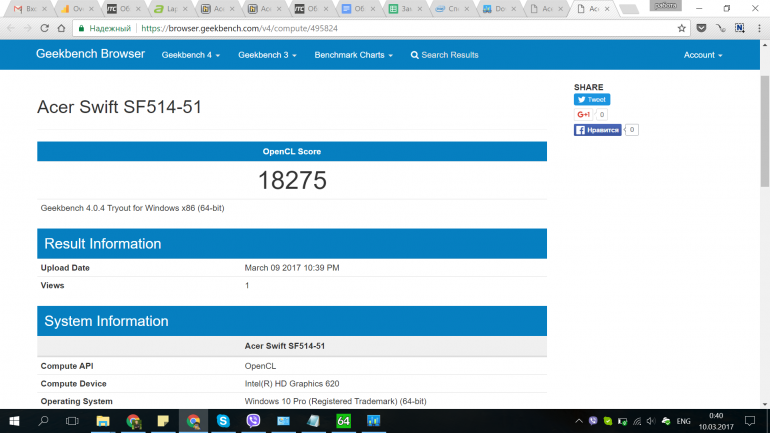The height and width of the screenshot is (433, 770).
Task: Click the OpenCL score 18275
Action: pyautogui.click(x=292, y=180)
